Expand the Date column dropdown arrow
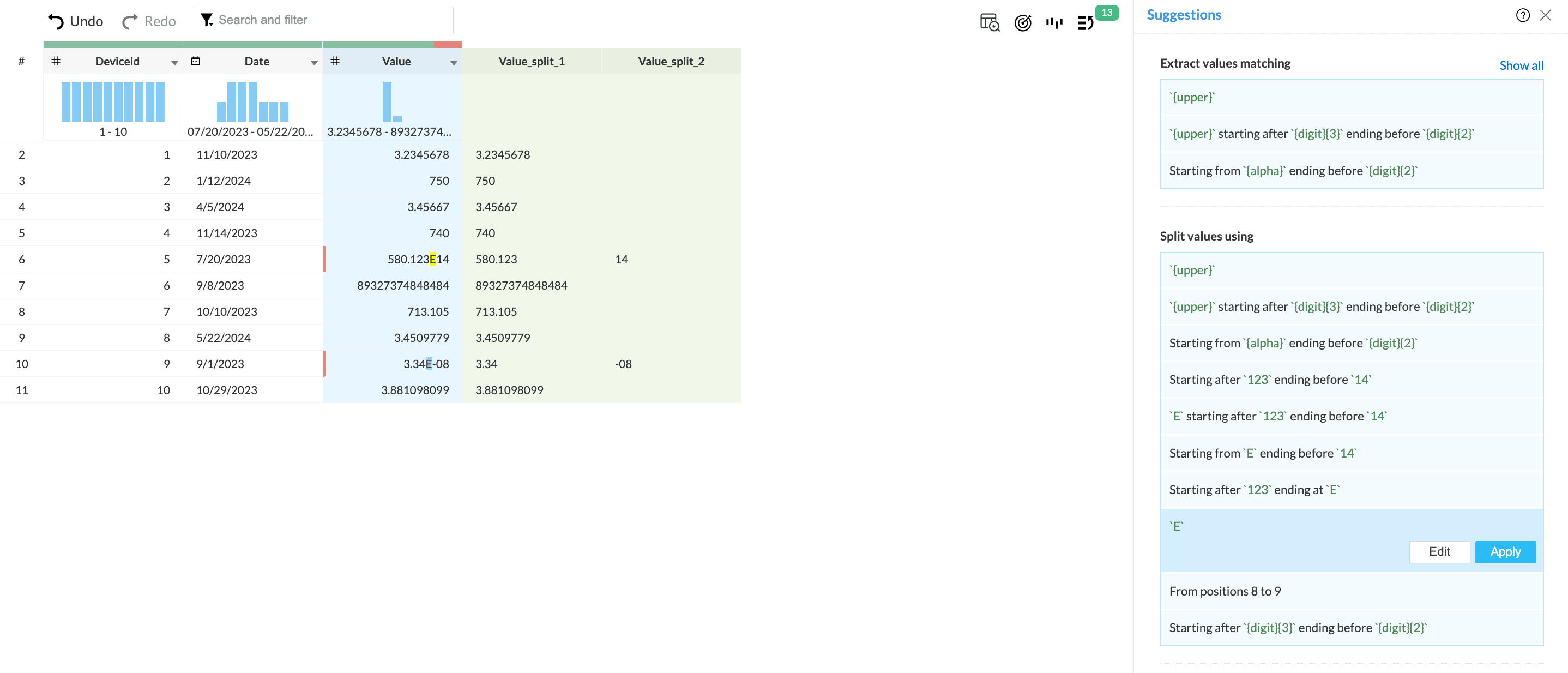 pos(314,63)
